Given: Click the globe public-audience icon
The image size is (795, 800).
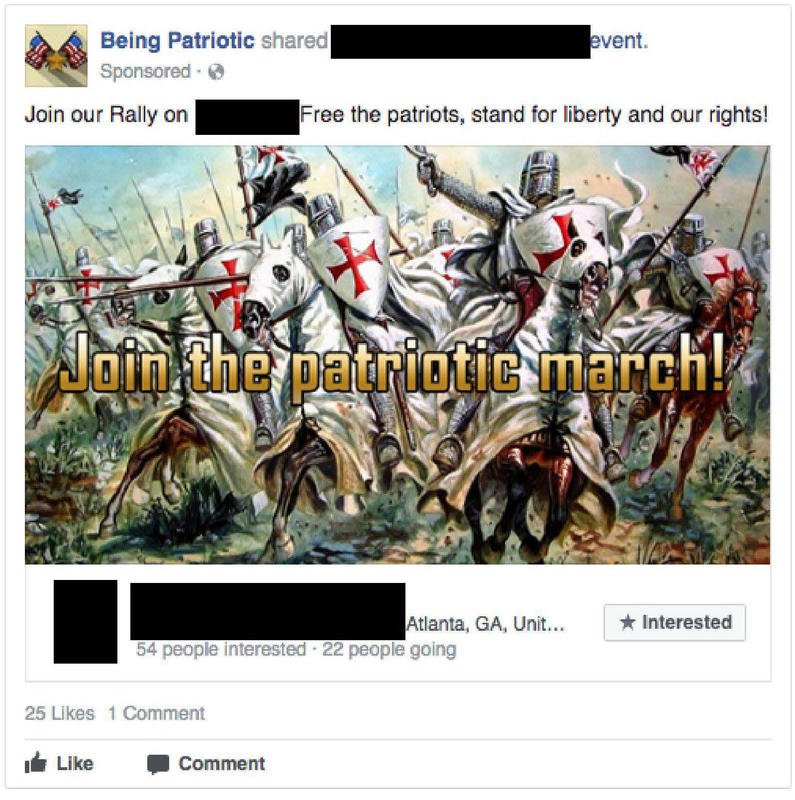Looking at the screenshot, I should pos(216,72).
